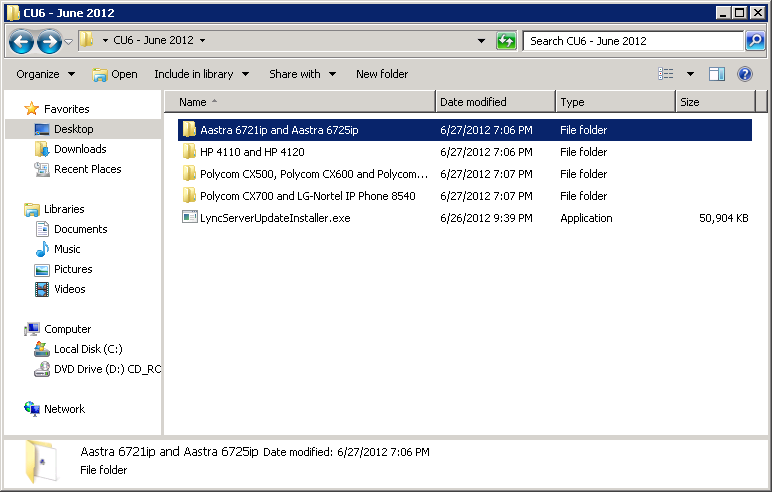
Task: Click the 50,904 KB size value
Action: pyautogui.click(x=724, y=218)
